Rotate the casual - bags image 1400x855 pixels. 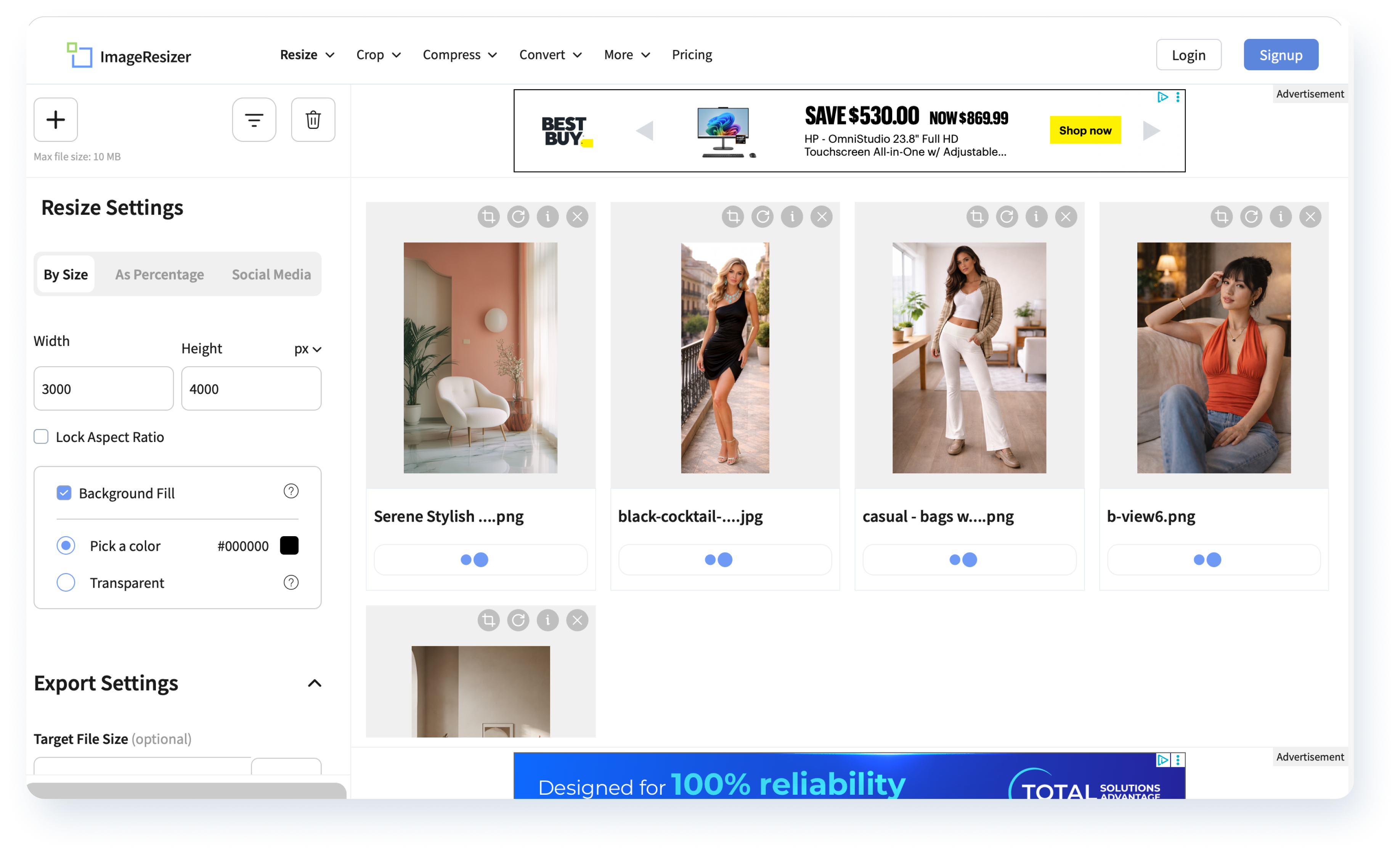coord(1007,217)
